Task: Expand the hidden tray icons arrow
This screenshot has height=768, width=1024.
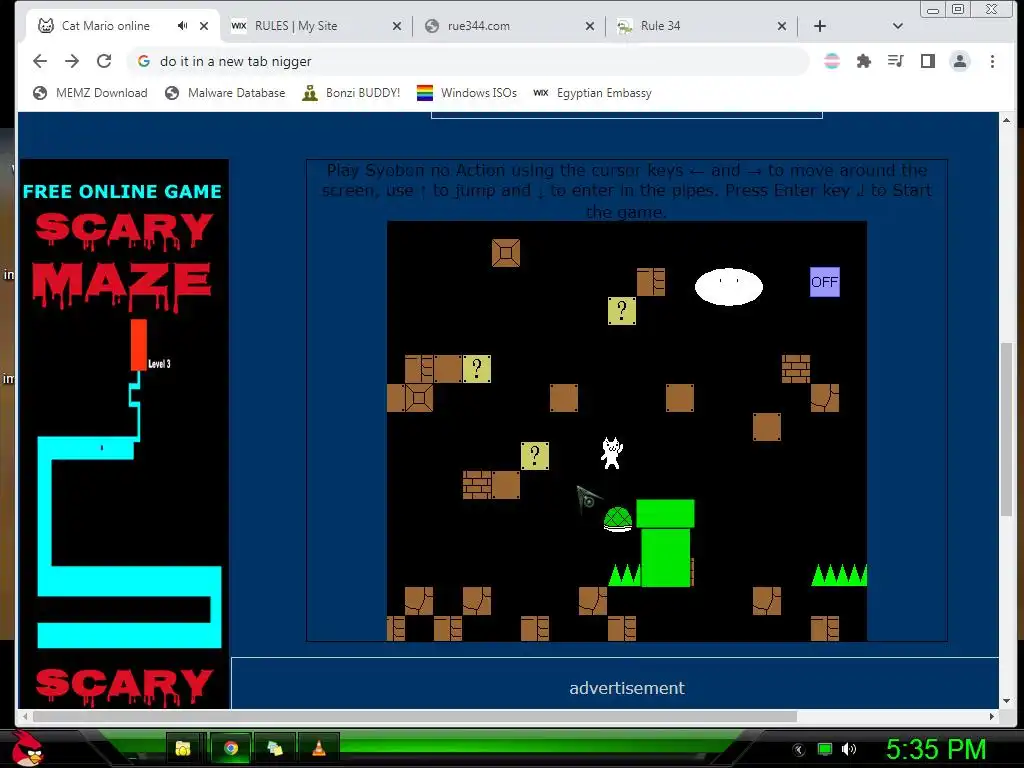Action: [799, 750]
